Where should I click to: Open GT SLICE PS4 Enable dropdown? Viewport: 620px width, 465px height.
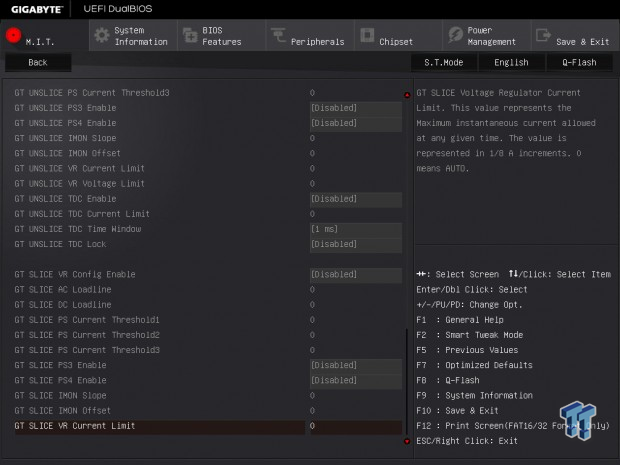point(356,380)
